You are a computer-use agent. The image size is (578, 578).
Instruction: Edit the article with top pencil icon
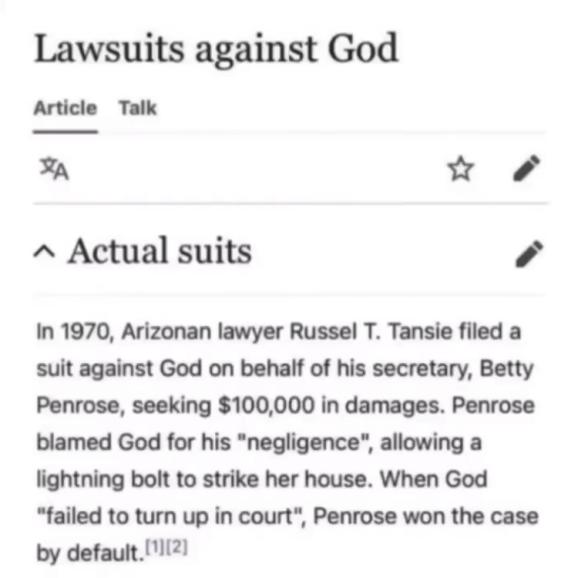point(527,168)
